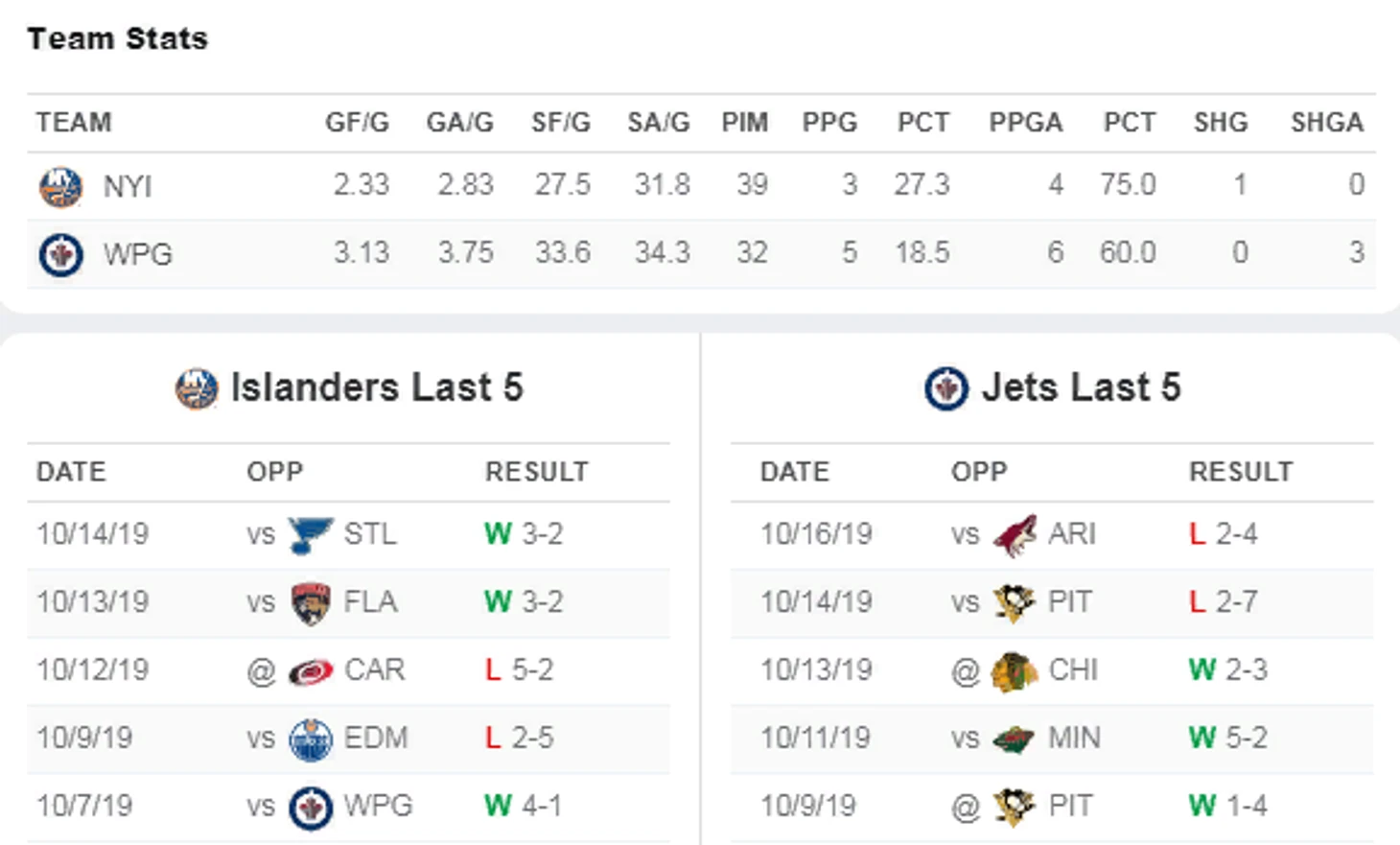Click the Edmonton Oilers logo
Screen dimensions: 1400x845
click(311, 739)
